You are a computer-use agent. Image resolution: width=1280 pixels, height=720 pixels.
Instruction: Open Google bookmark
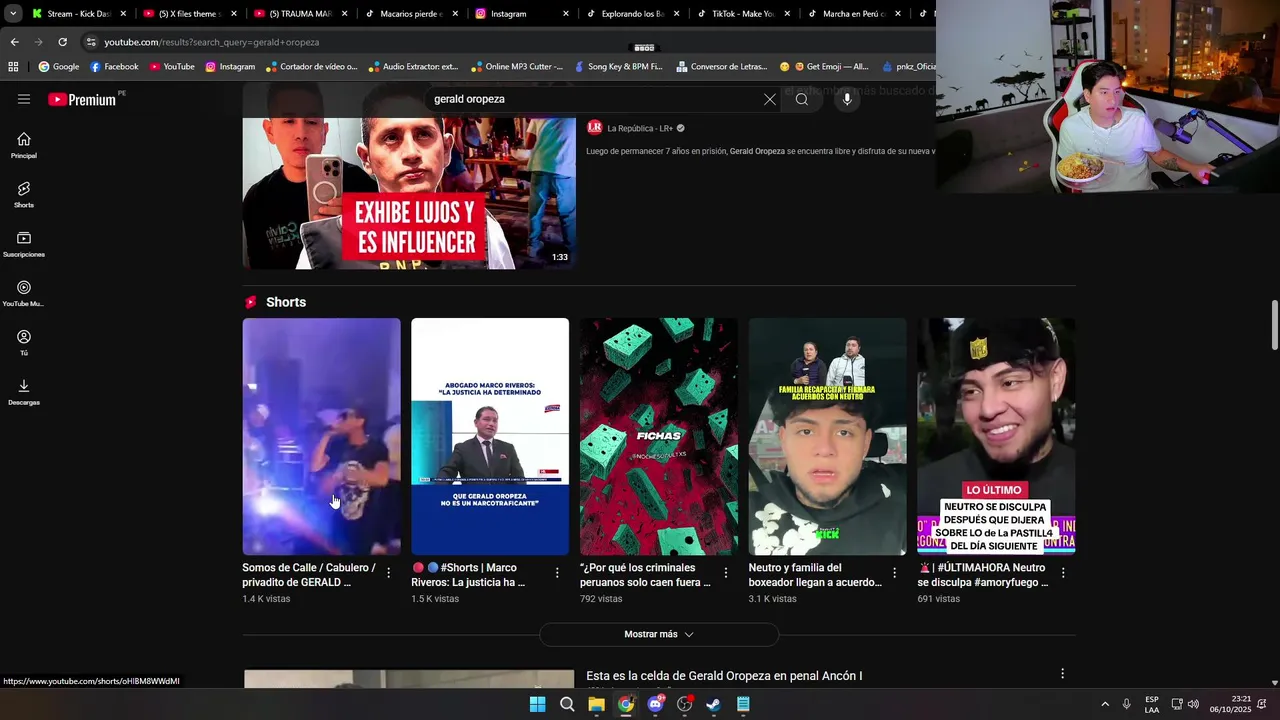(x=59, y=67)
